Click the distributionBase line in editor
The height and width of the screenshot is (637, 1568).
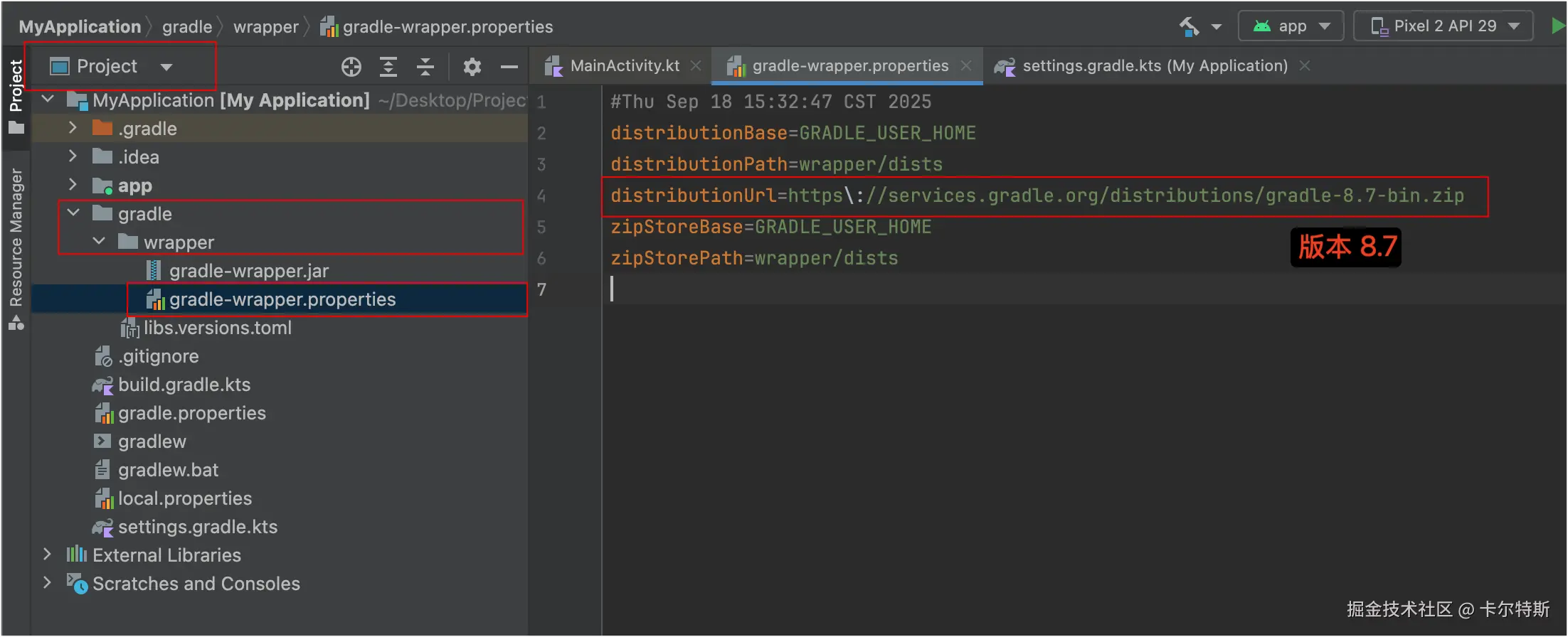(x=793, y=133)
